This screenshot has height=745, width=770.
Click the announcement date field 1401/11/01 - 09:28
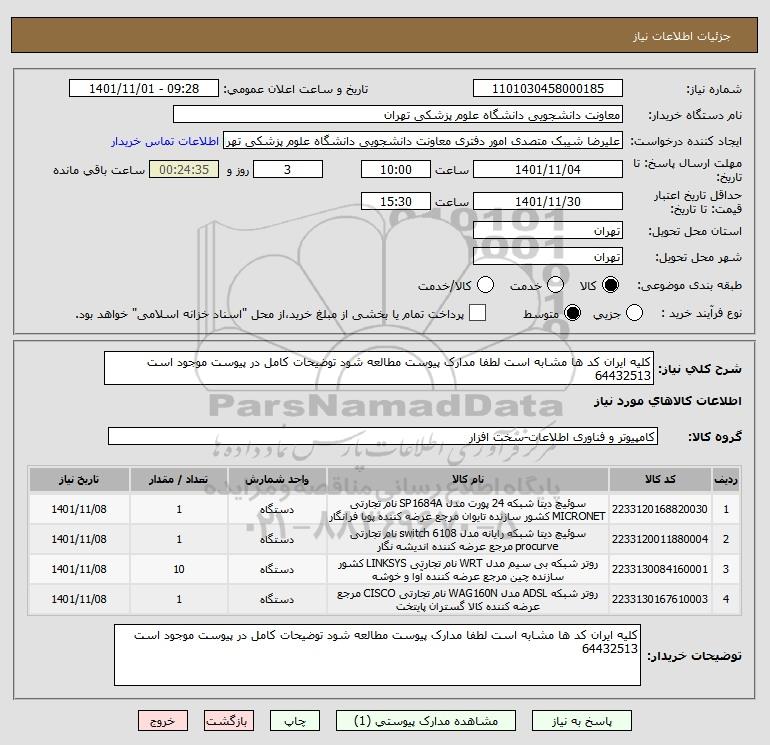(x=144, y=89)
